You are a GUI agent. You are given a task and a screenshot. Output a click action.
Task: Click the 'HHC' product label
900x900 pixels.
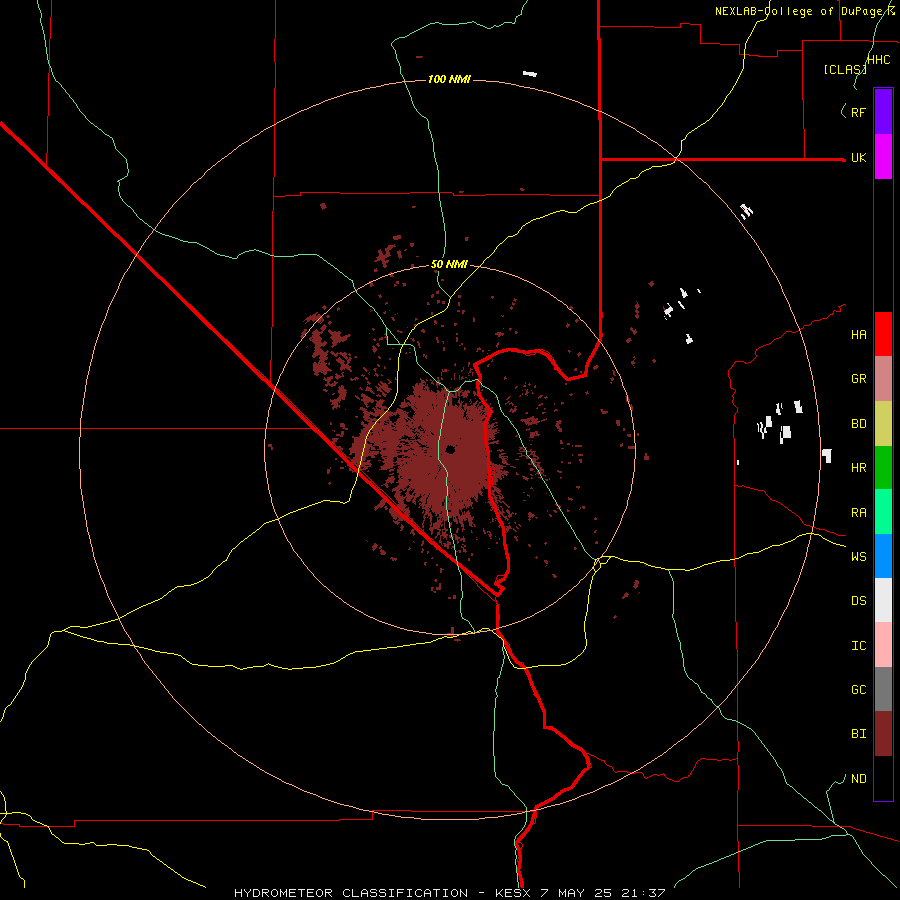[x=879, y=60]
